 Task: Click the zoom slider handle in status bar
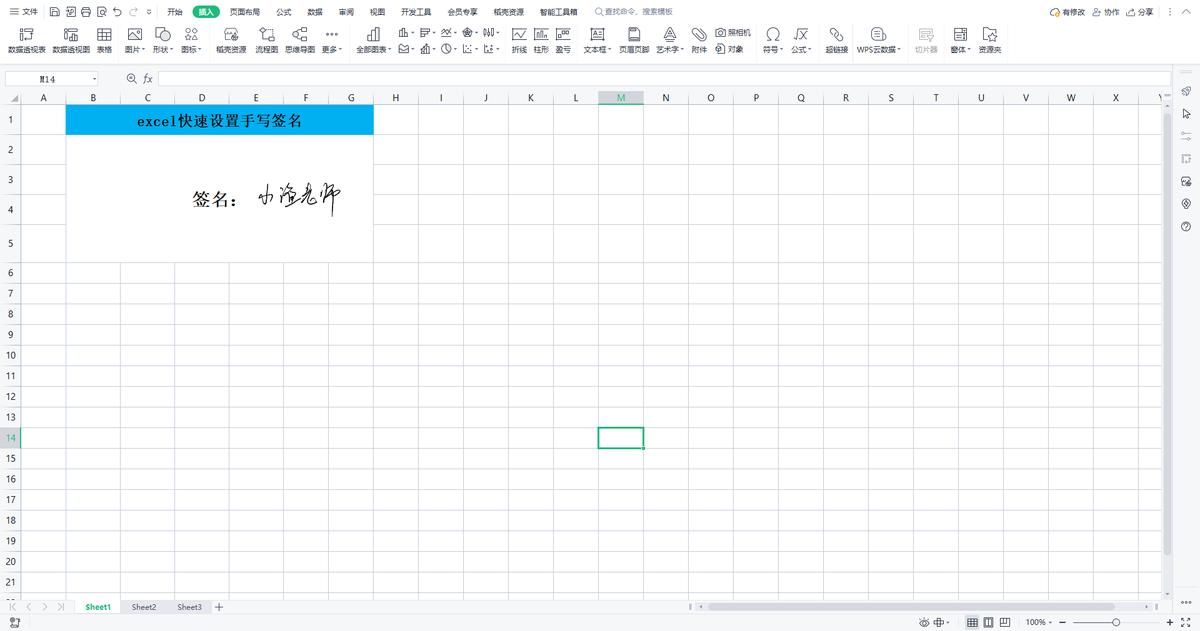click(1116, 622)
